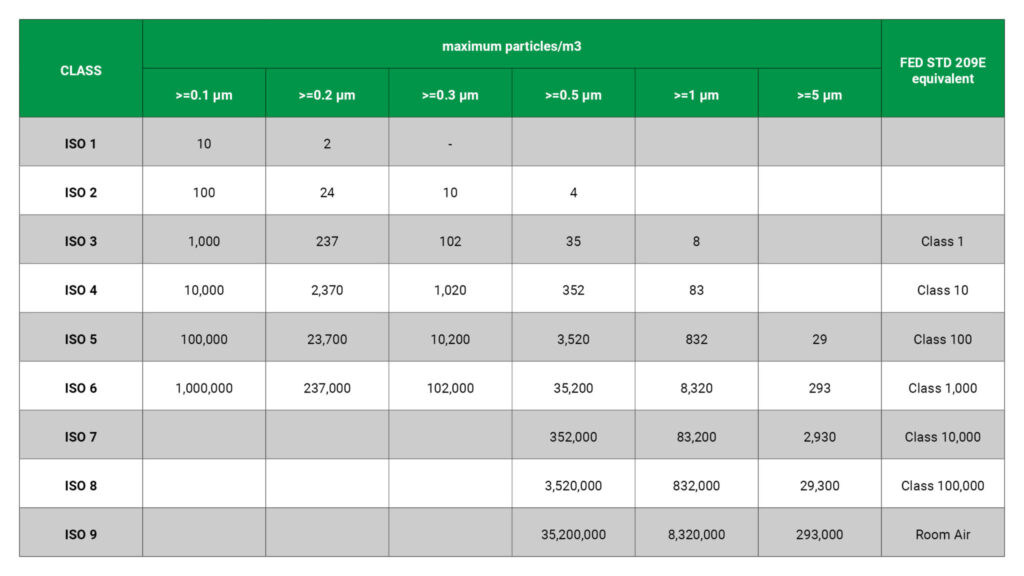Select the maximum particles/m3 header
The height and width of the screenshot is (576, 1024).
pos(512,44)
